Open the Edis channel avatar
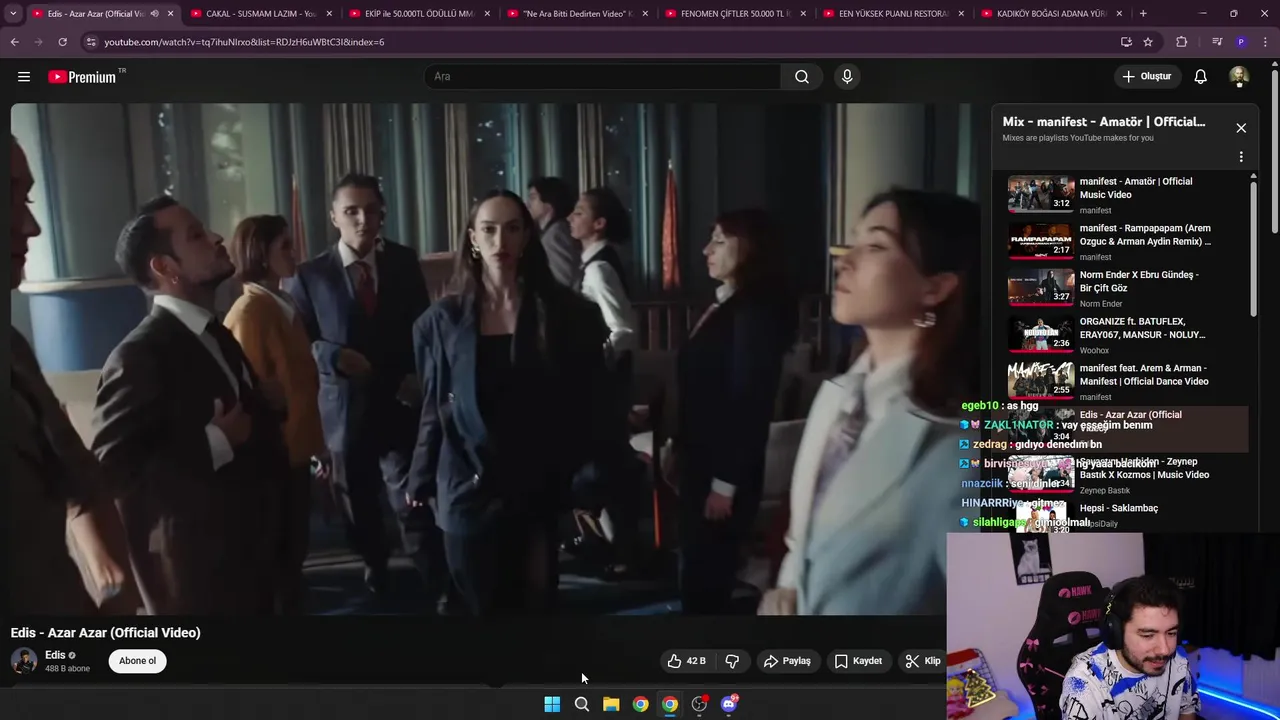 click(x=23, y=661)
